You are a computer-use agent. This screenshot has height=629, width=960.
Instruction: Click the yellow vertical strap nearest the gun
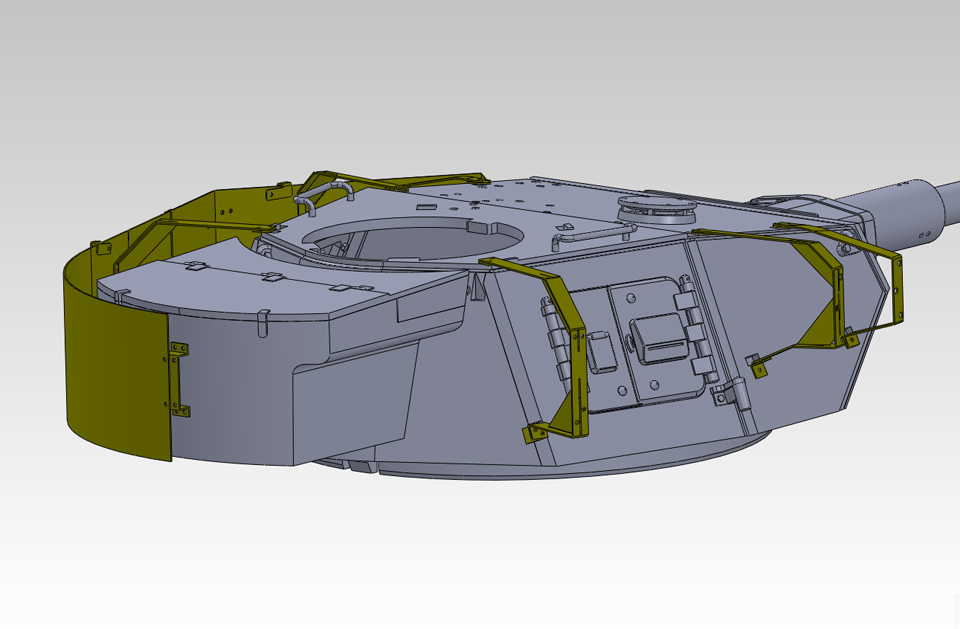(x=897, y=289)
